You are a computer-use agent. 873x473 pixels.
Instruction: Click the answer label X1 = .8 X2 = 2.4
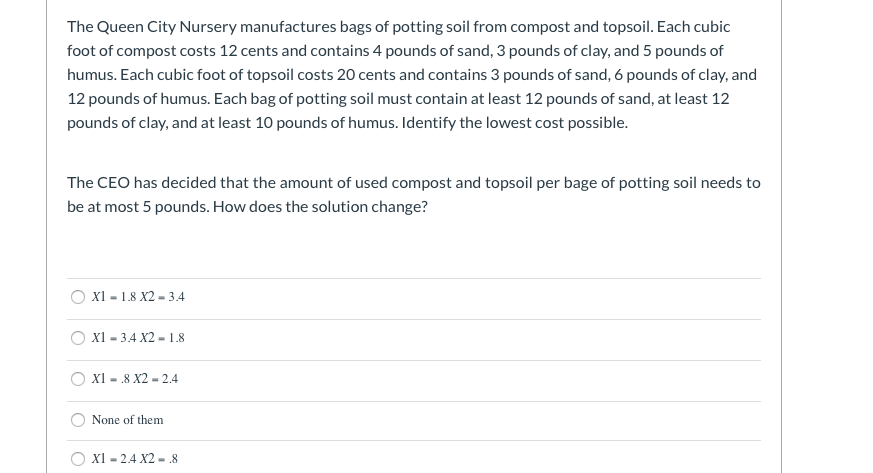click(135, 379)
